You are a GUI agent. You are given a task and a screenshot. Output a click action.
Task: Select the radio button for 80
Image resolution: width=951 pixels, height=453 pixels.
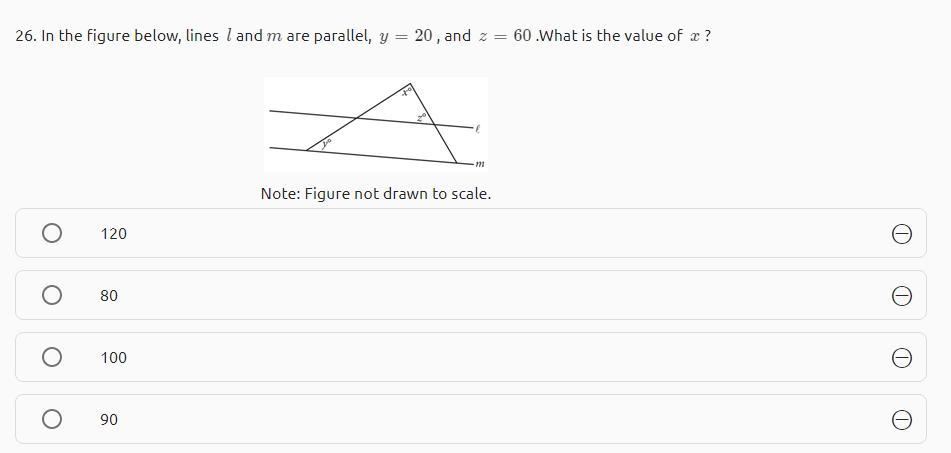coord(52,295)
